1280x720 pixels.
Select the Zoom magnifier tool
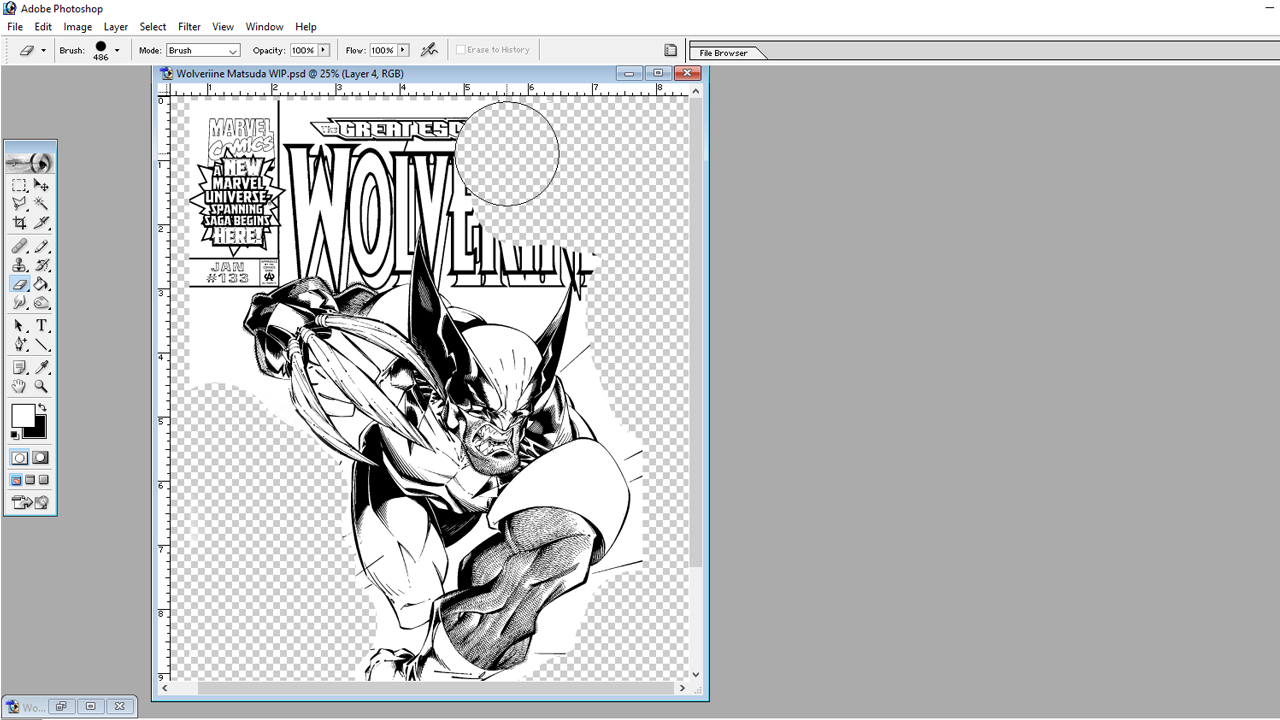pyautogui.click(x=41, y=386)
